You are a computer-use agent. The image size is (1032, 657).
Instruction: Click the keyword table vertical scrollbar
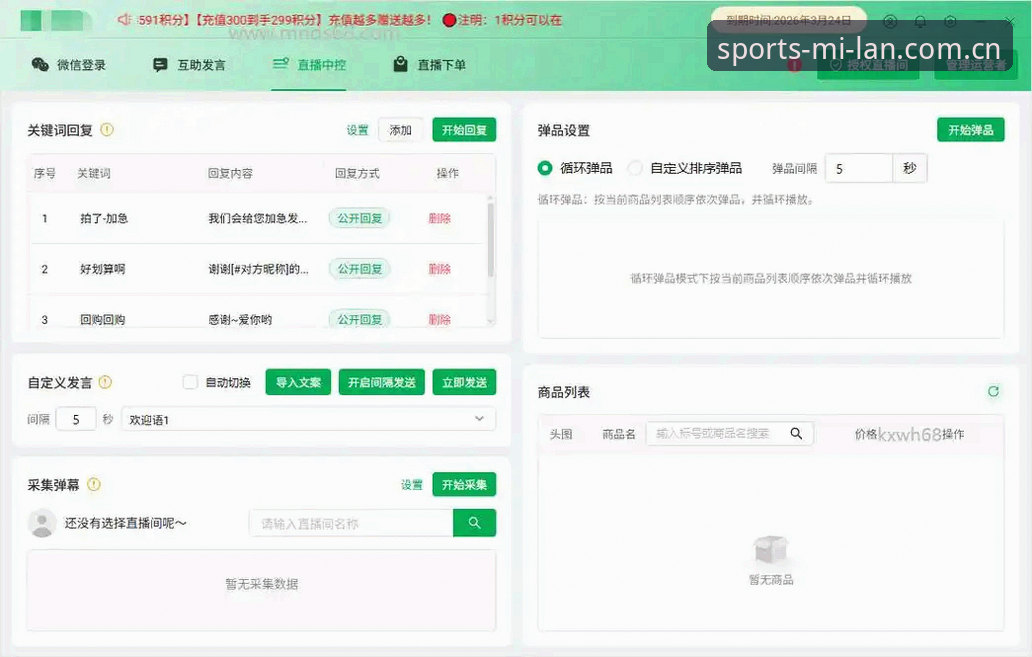[490, 240]
